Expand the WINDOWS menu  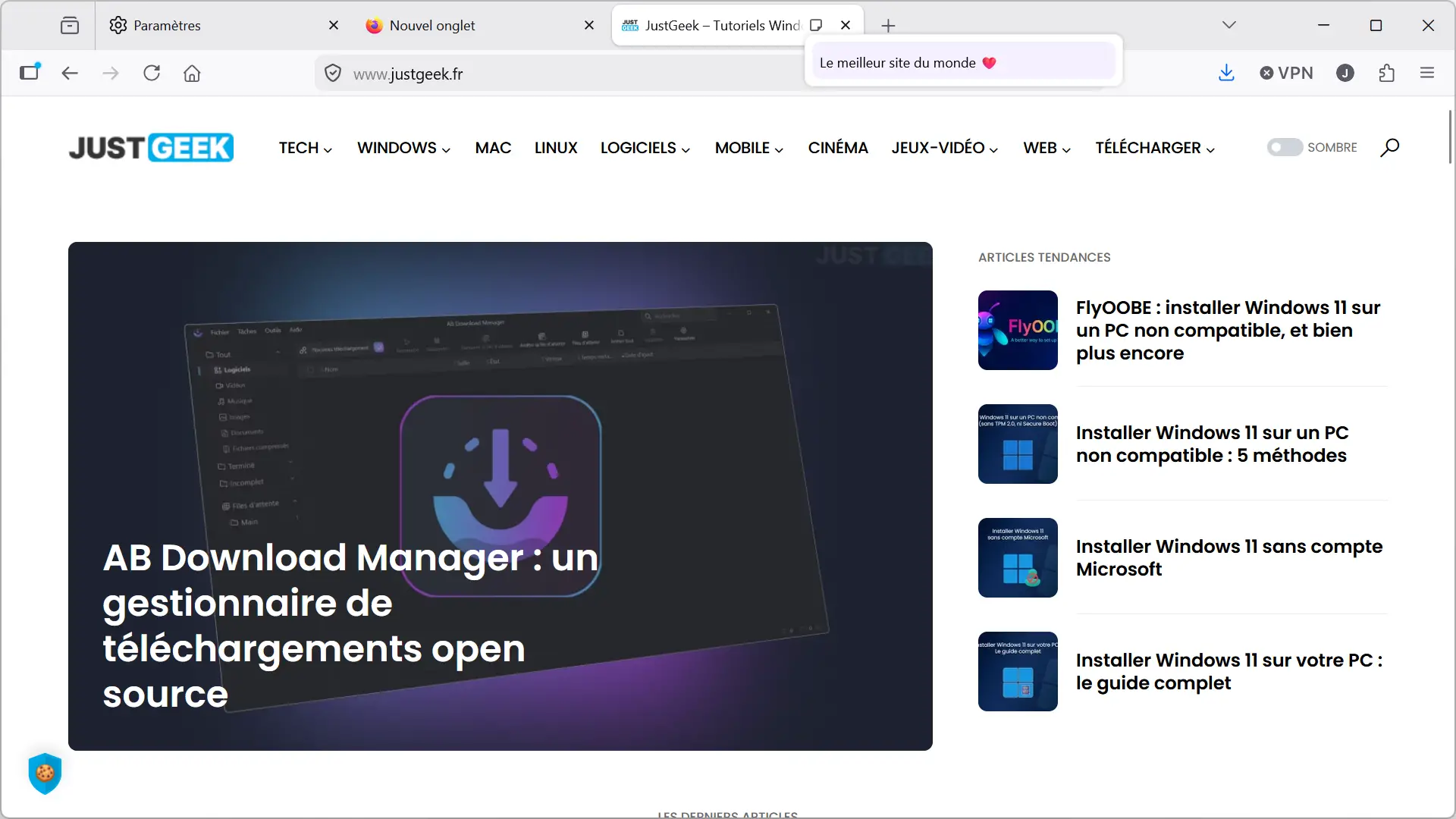tap(403, 148)
